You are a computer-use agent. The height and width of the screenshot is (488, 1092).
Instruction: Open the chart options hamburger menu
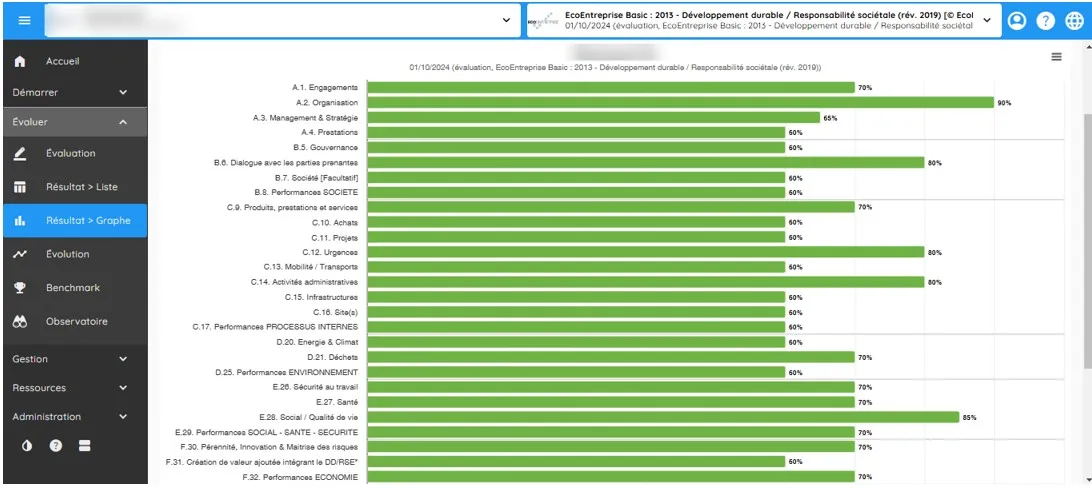(1056, 57)
